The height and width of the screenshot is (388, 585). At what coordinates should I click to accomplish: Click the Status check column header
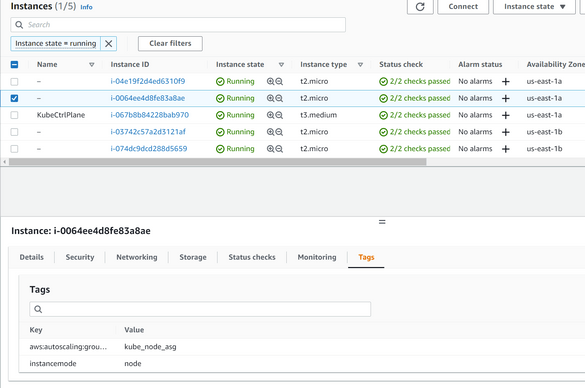click(x=401, y=65)
